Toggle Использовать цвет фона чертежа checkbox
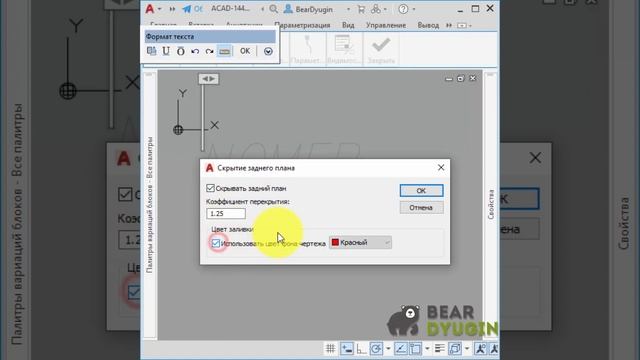 point(216,243)
